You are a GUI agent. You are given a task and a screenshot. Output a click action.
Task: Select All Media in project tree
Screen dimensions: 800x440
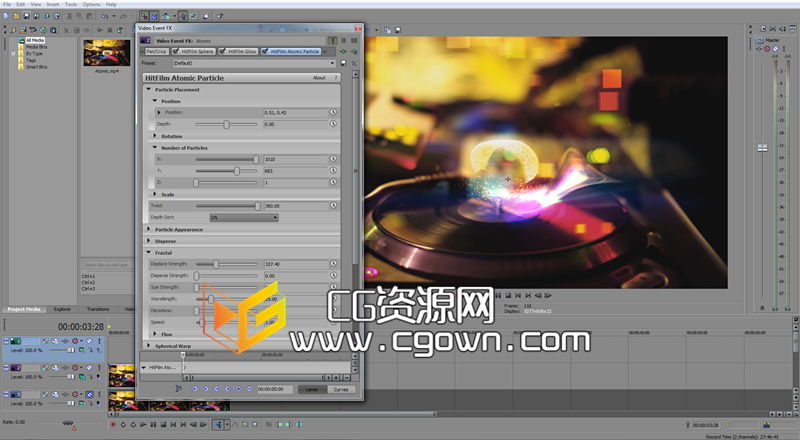click(35, 40)
